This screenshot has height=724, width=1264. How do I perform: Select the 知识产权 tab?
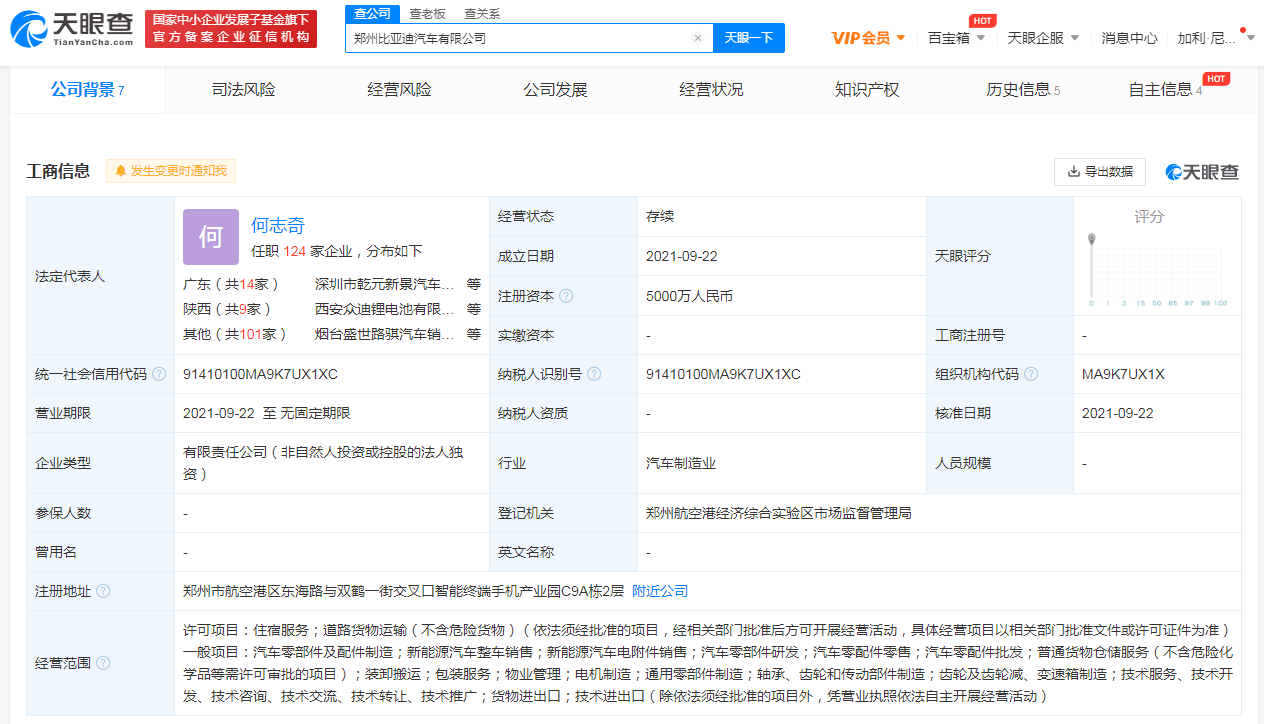(x=867, y=90)
